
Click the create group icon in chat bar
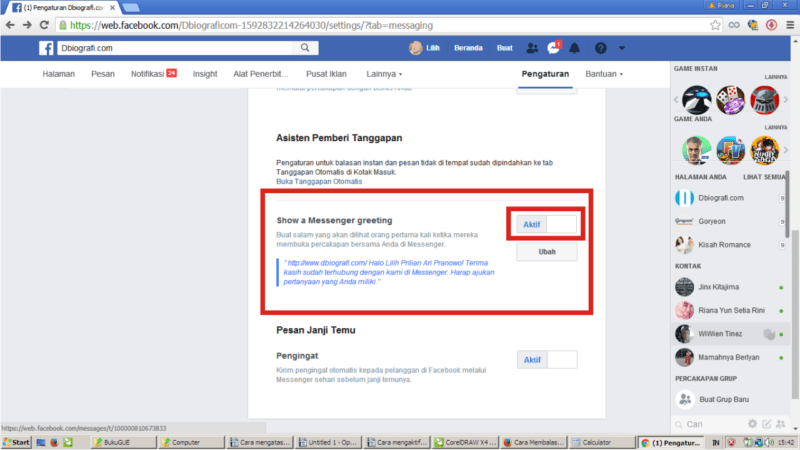[781, 423]
